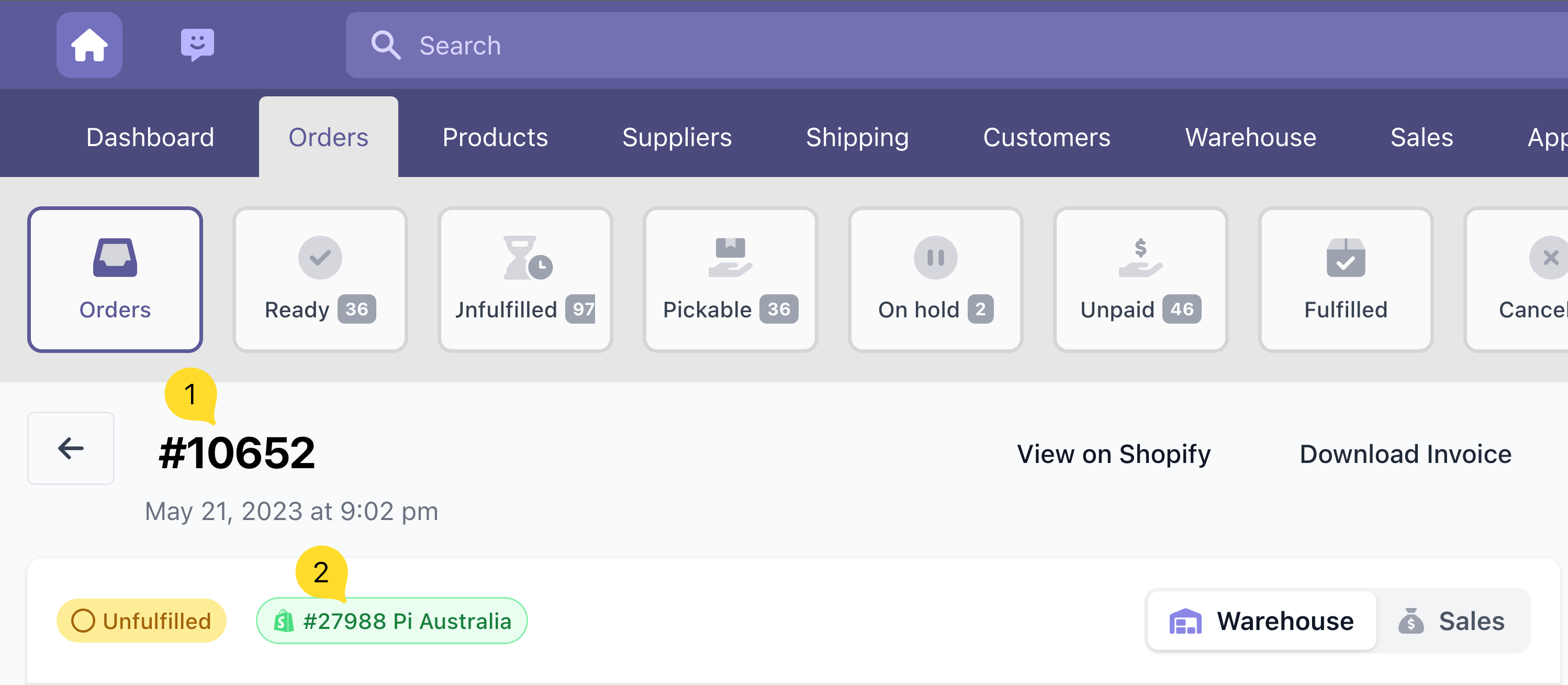Open the Unpaid orders filter card

1140,280
